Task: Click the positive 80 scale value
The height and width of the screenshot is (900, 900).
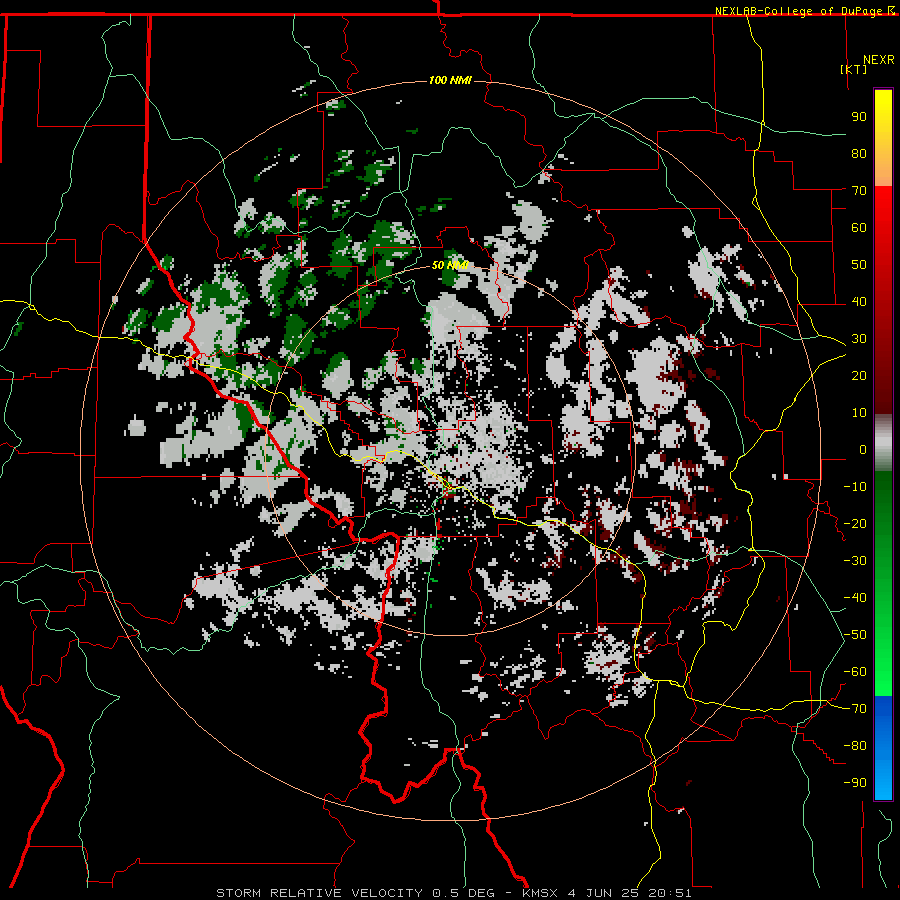Action: tap(859, 154)
